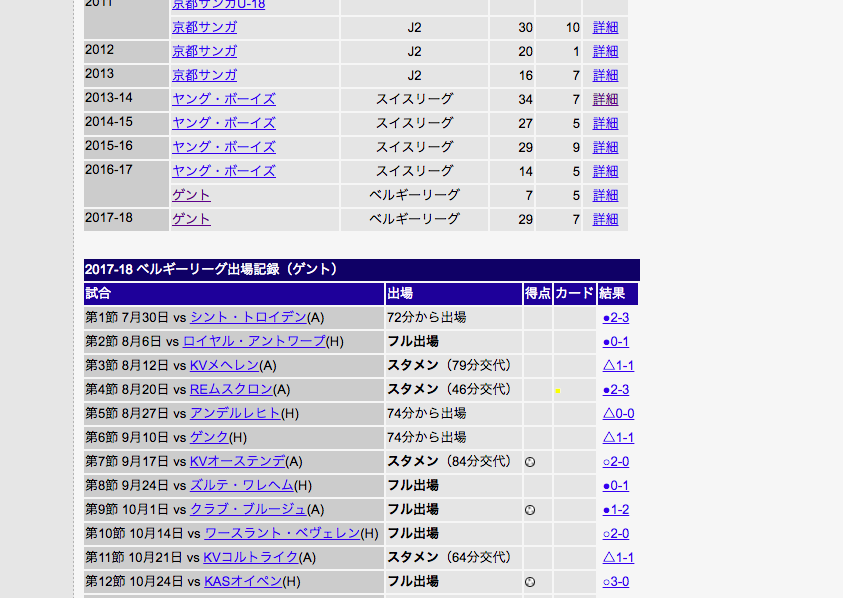The width and height of the screenshot is (843, 598).
Task: Open the ゲンク opponent link
Action: pos(209,438)
